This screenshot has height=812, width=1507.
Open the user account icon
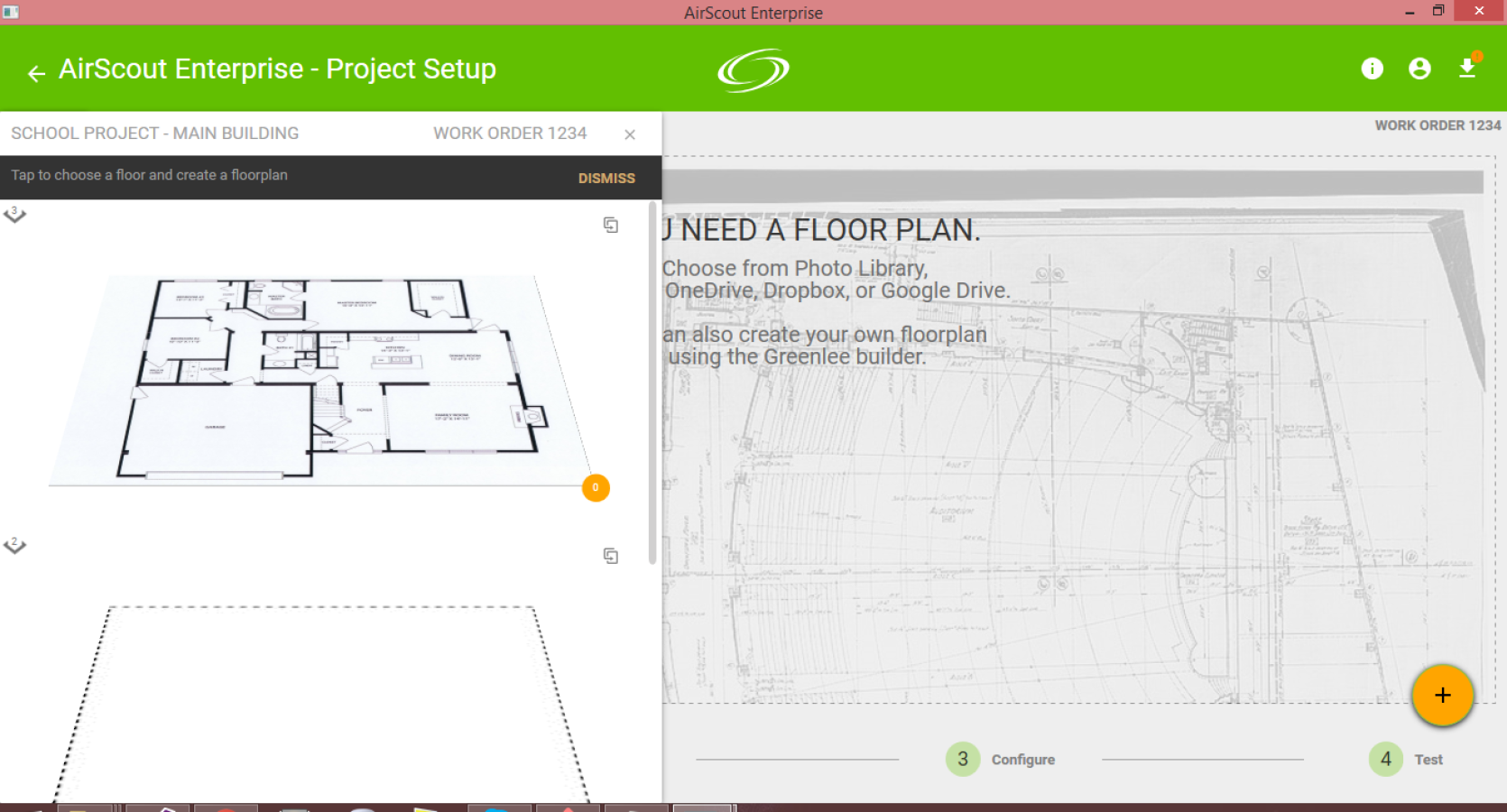point(1419,69)
